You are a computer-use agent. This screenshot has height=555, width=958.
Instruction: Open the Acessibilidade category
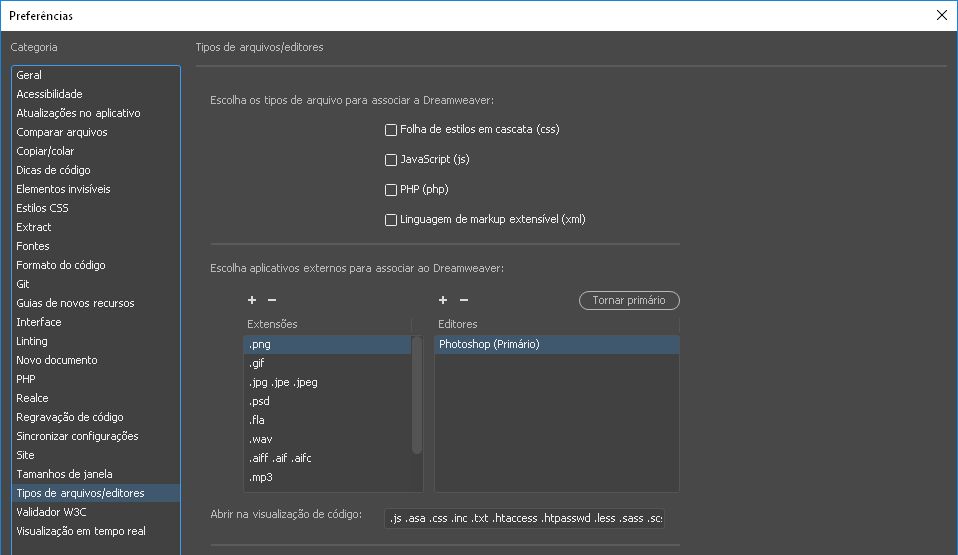96,94
